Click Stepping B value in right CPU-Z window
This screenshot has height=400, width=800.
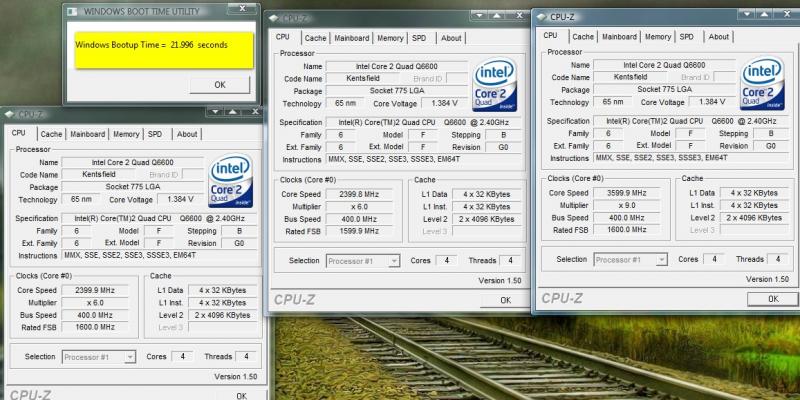tap(770, 133)
